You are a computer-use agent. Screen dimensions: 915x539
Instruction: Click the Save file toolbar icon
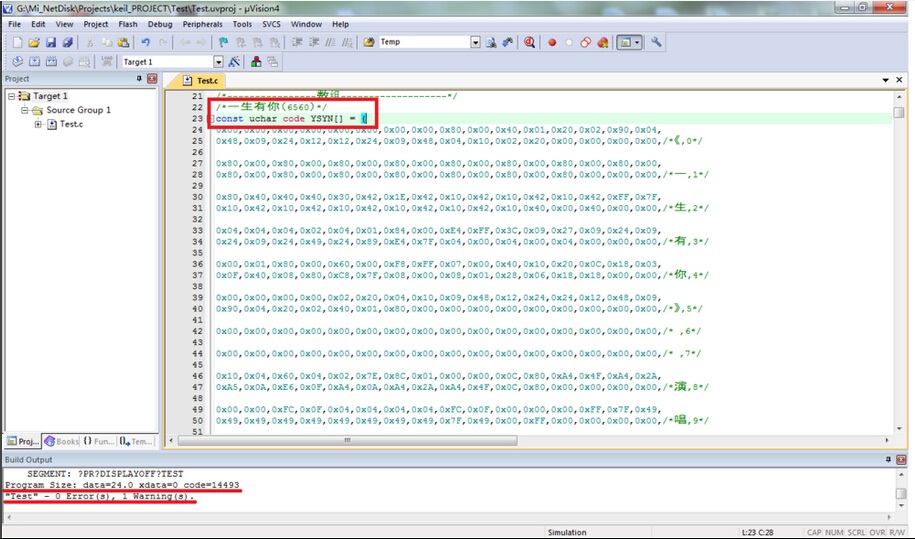(x=51, y=43)
